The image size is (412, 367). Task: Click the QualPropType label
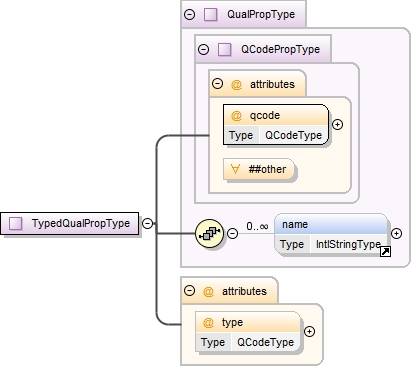[261, 14]
